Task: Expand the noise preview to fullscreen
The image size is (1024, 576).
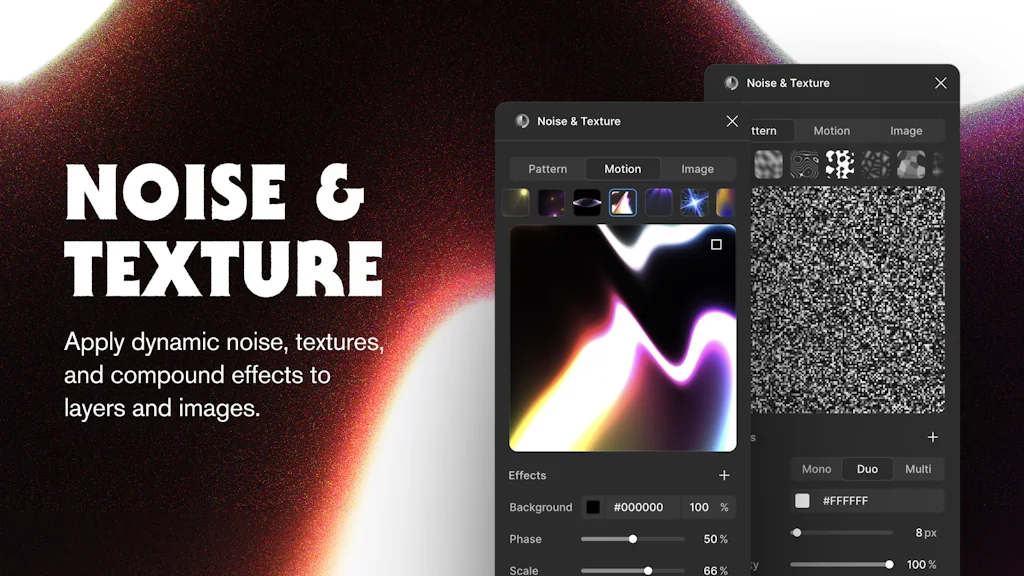Action: click(x=715, y=245)
